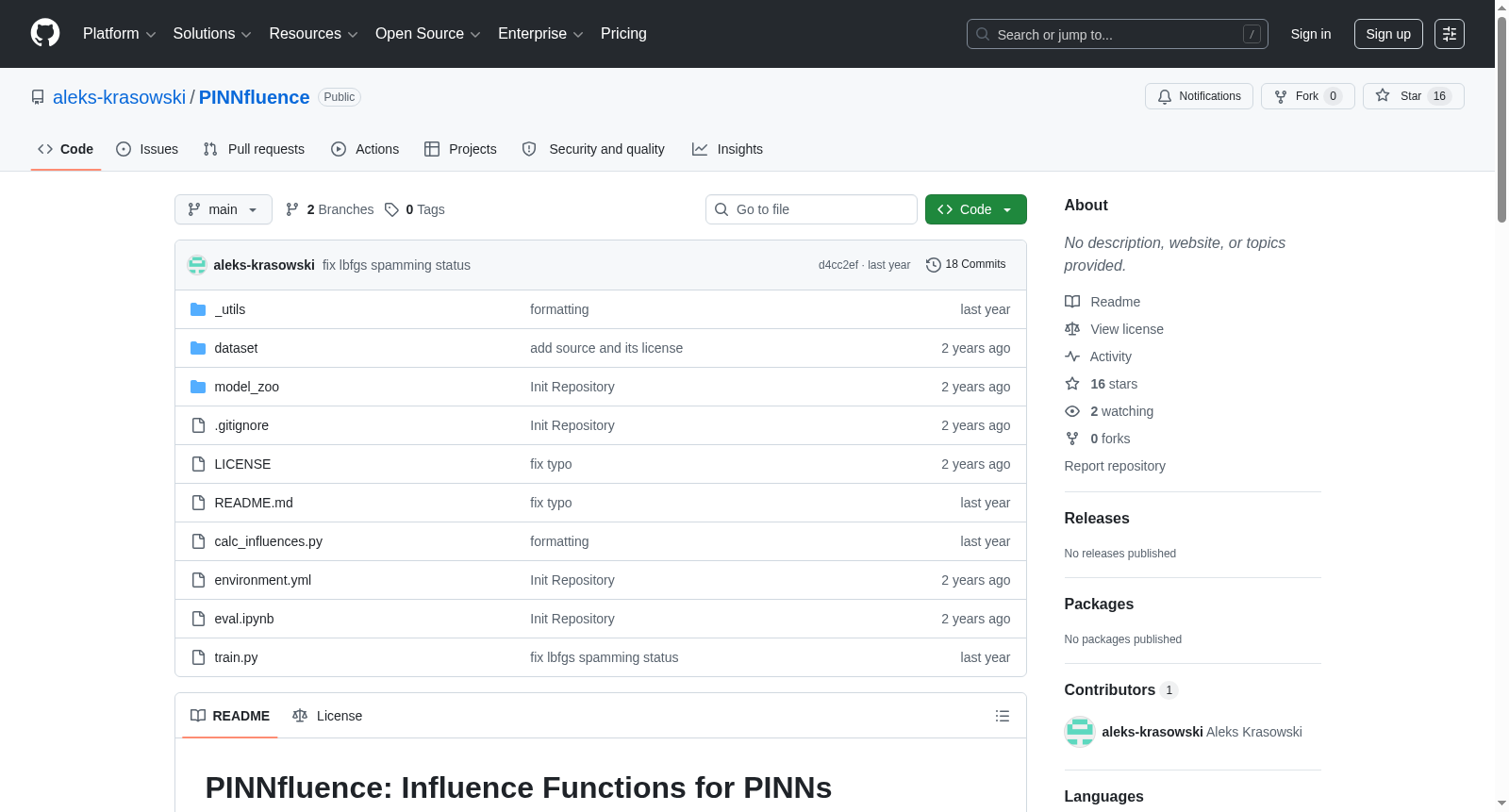Screen dimensions: 1509x812
Task: Expand the Platform menu
Action: pyautogui.click(x=119, y=34)
